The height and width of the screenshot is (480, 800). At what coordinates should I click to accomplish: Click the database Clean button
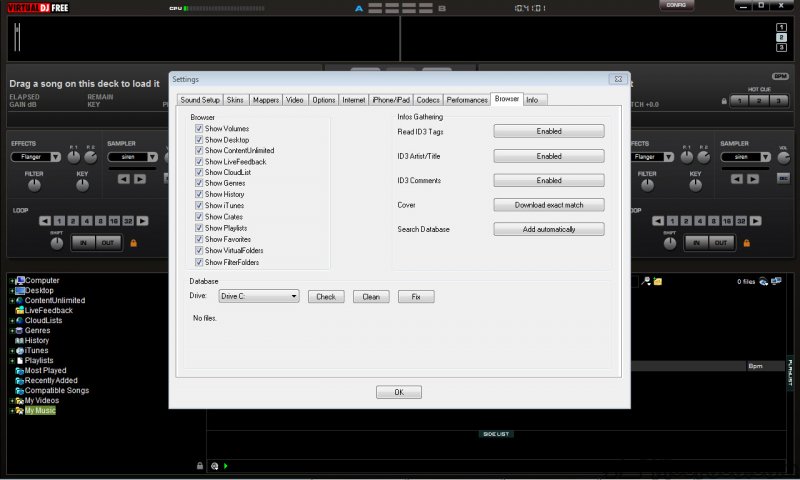point(371,296)
